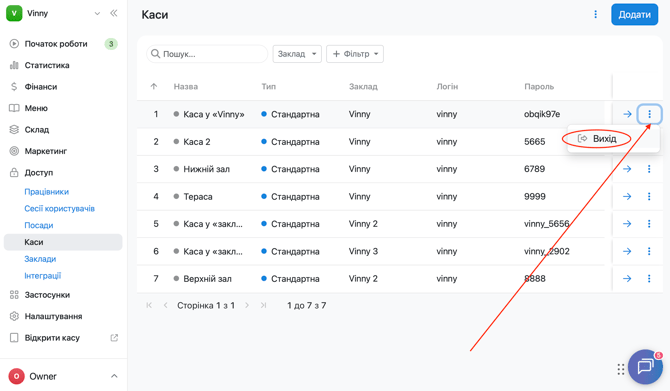Open the three-dot menu next to Додати
The image size is (670, 391).
(x=595, y=15)
